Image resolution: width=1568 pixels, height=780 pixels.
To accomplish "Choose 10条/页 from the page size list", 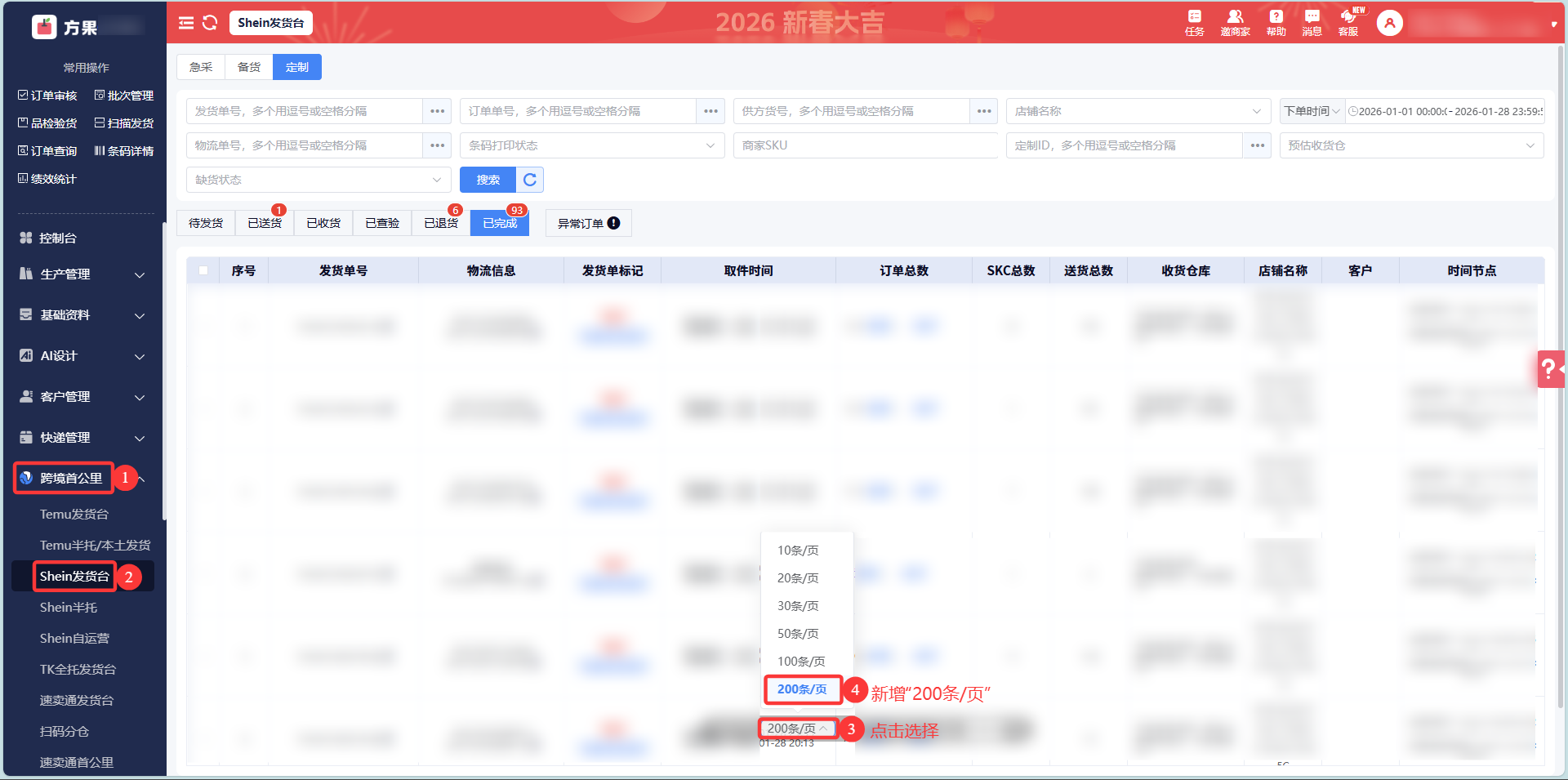I will point(807,550).
